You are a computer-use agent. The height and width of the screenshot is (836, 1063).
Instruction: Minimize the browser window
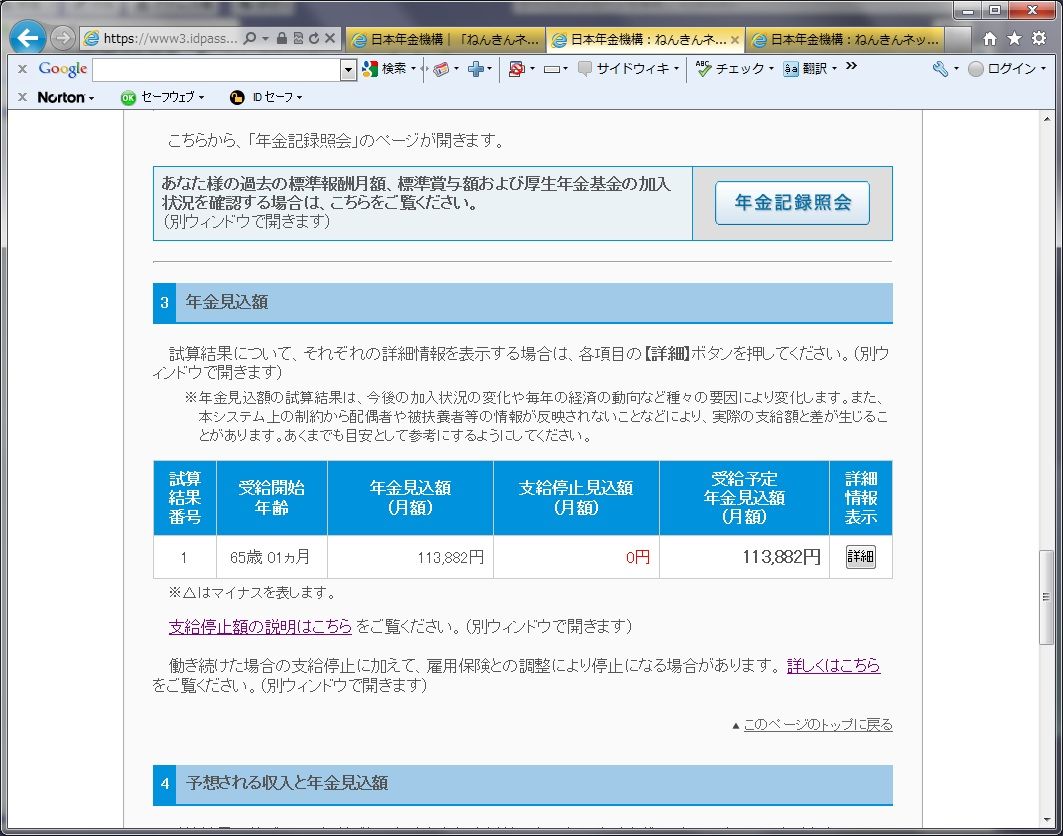968,10
